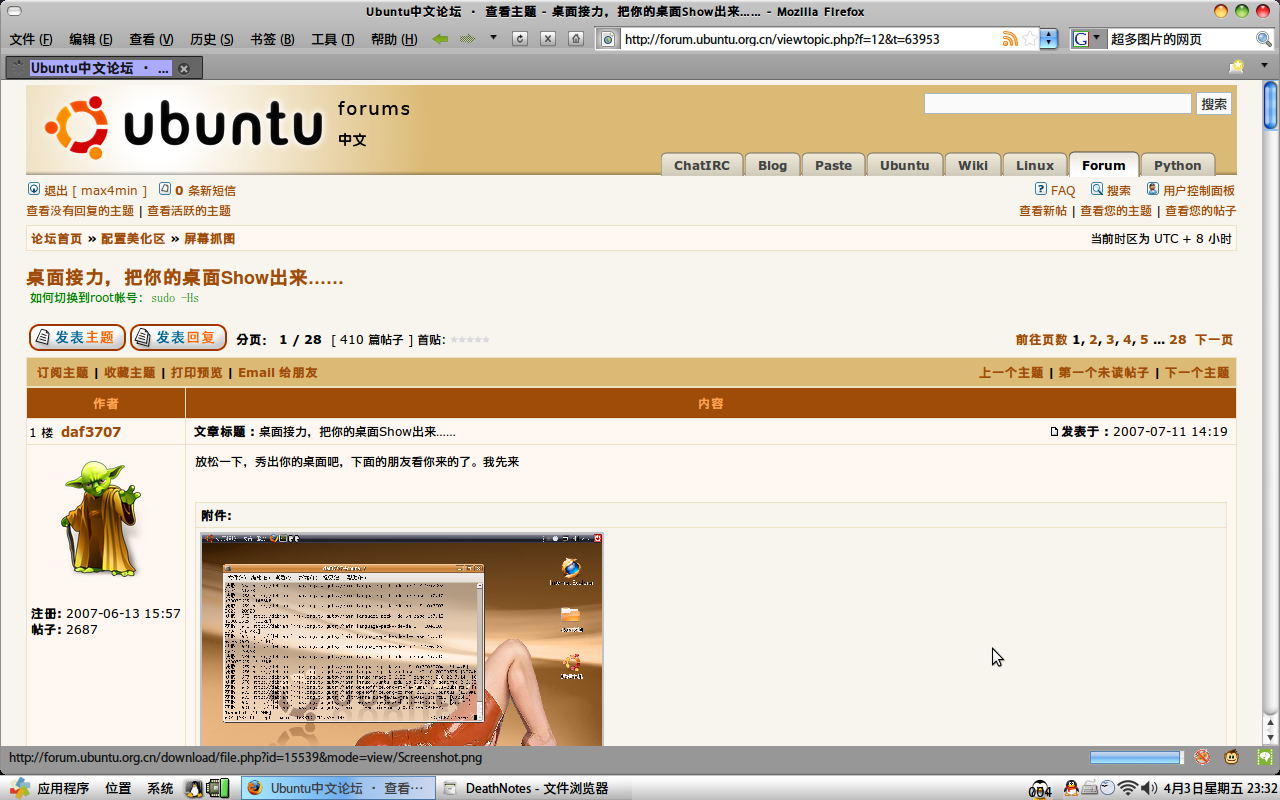Viewport: 1280px width, 800px height.
Task: Bookmark this page with the star icon
Action: click(x=1029, y=39)
